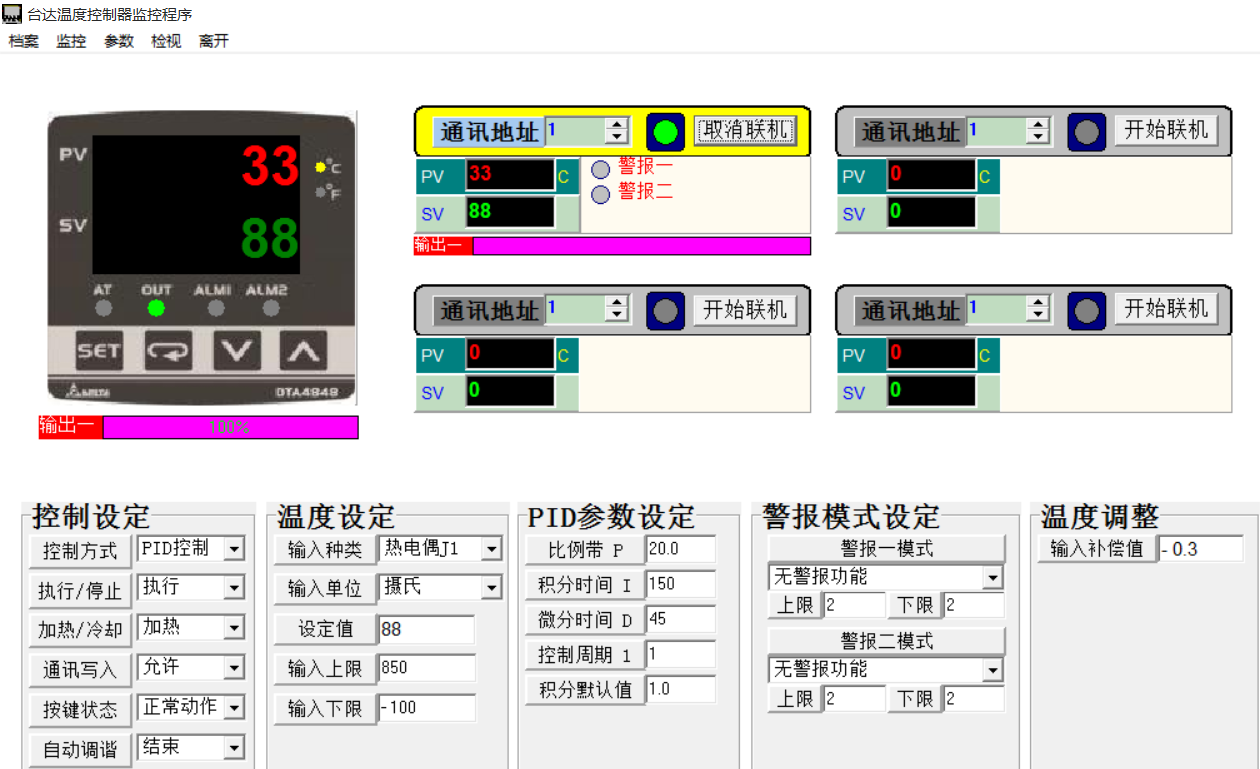Click the AT indicator LED on the controller
Image resolution: width=1260 pixels, height=769 pixels.
103,308
